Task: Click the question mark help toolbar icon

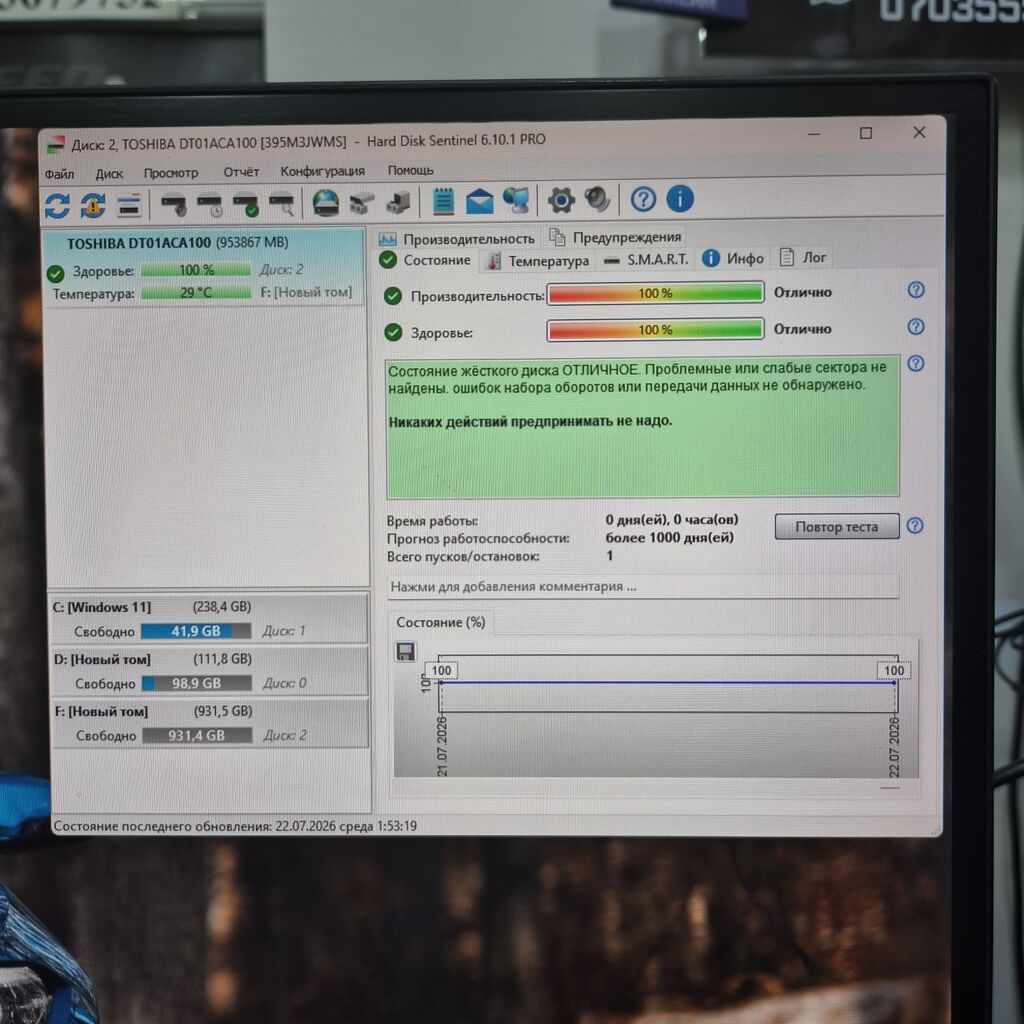Action: click(643, 199)
